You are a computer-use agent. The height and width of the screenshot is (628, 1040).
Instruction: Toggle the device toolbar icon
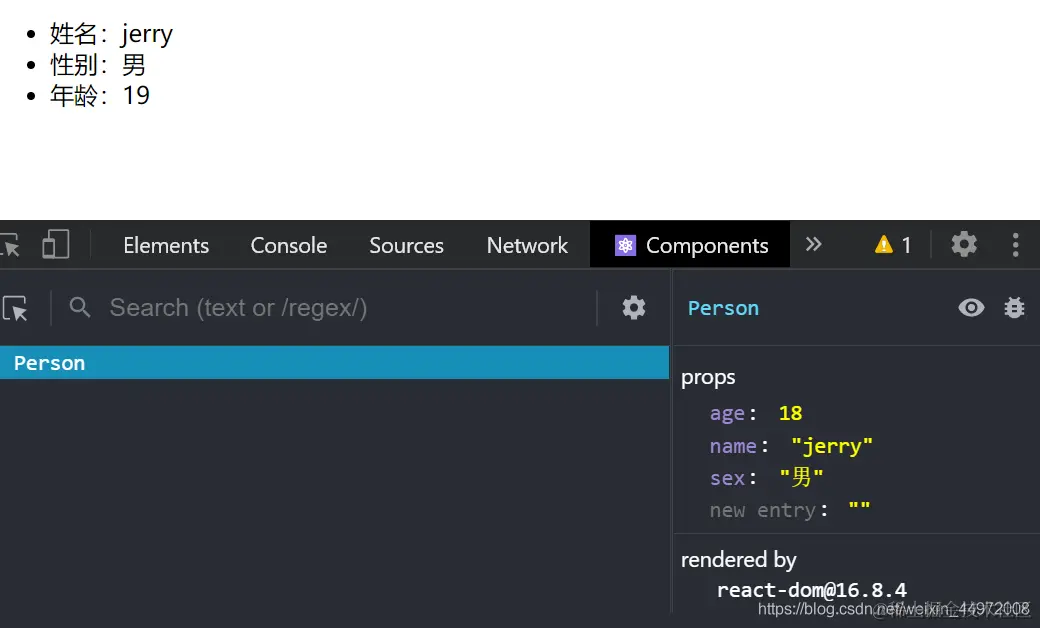point(56,245)
